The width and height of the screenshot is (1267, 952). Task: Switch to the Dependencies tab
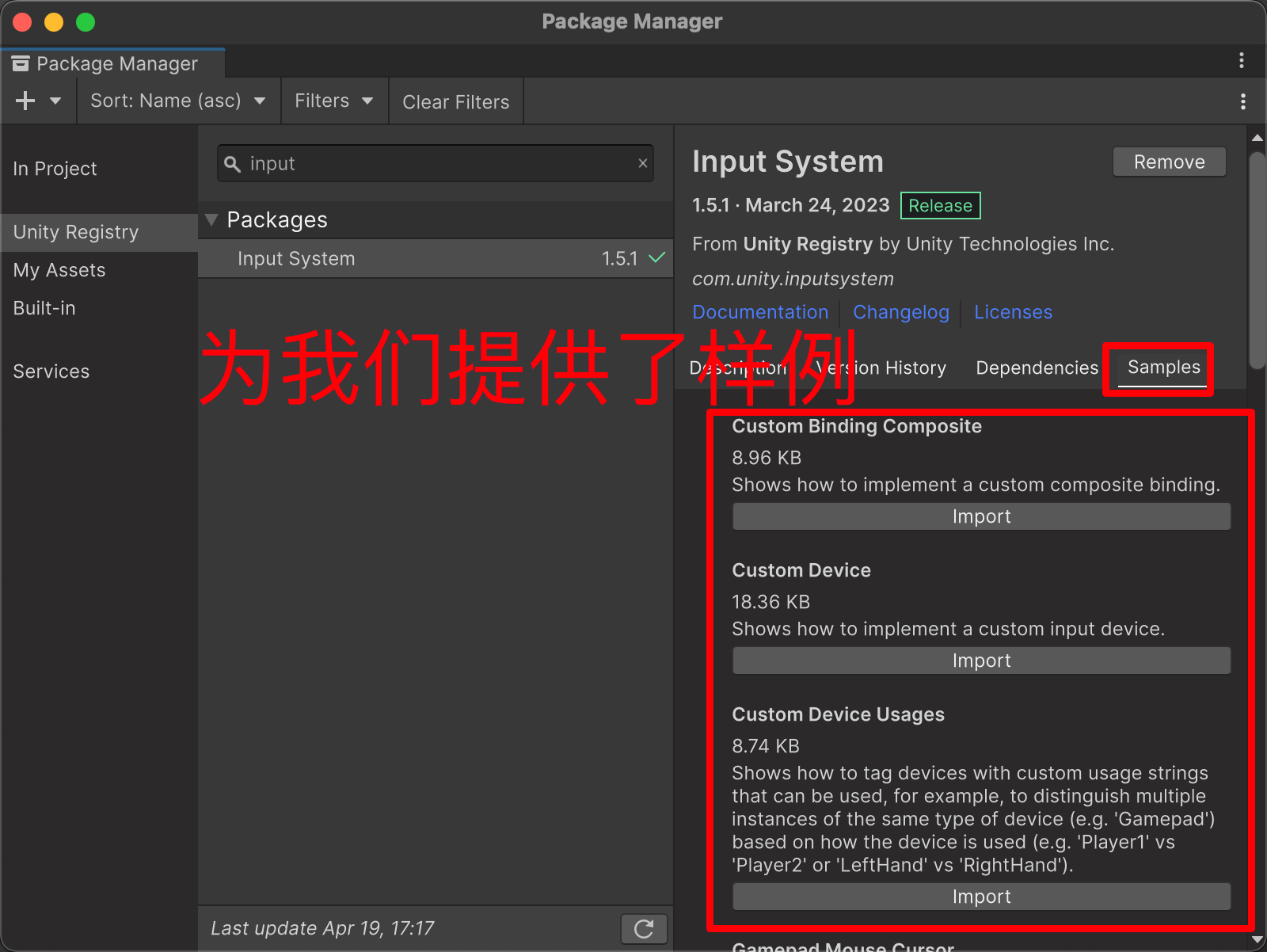tap(1037, 368)
